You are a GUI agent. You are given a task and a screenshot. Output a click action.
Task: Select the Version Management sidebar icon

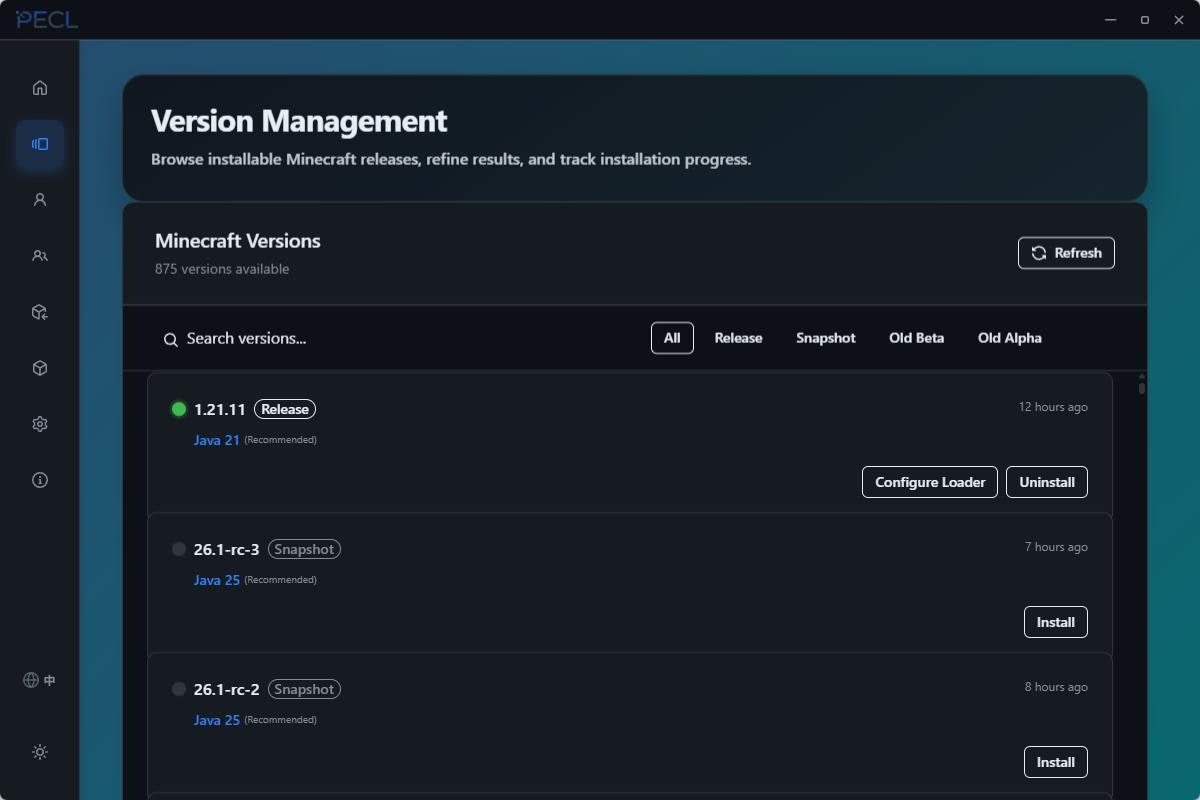point(40,144)
